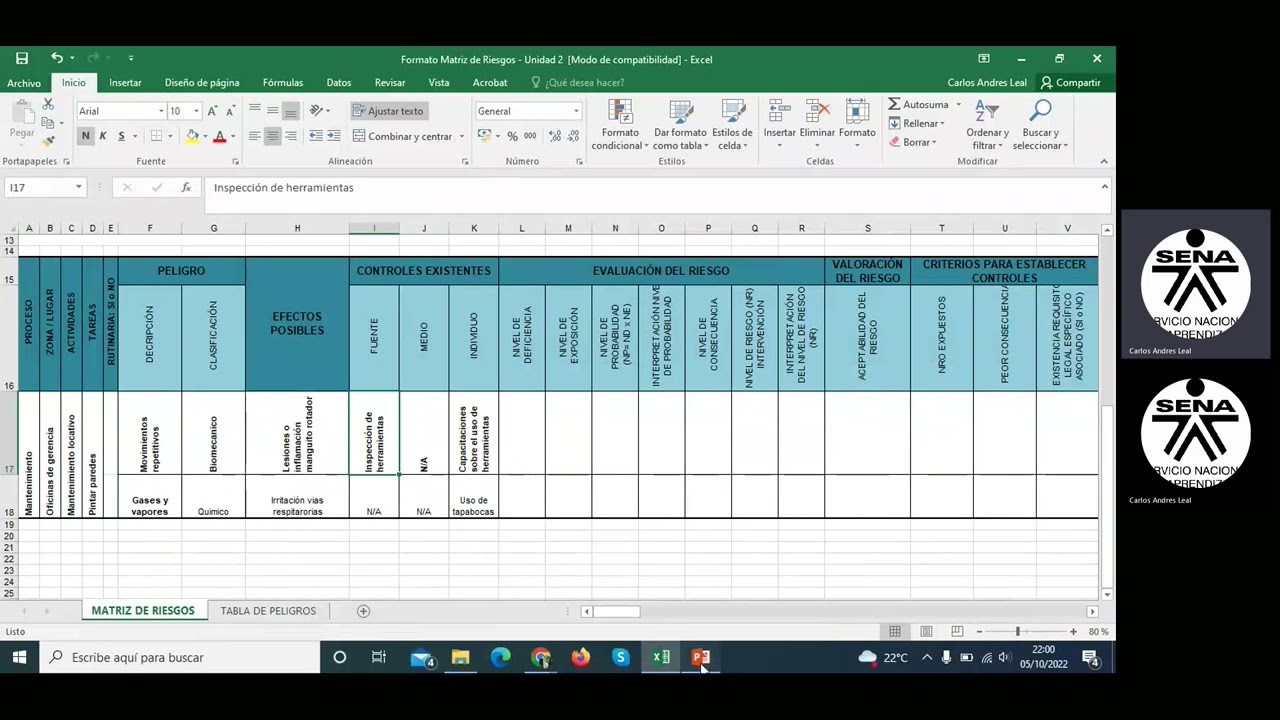Image resolution: width=1280 pixels, height=720 pixels.
Task: Select the Format Painter brush icon
Action: tap(47, 141)
